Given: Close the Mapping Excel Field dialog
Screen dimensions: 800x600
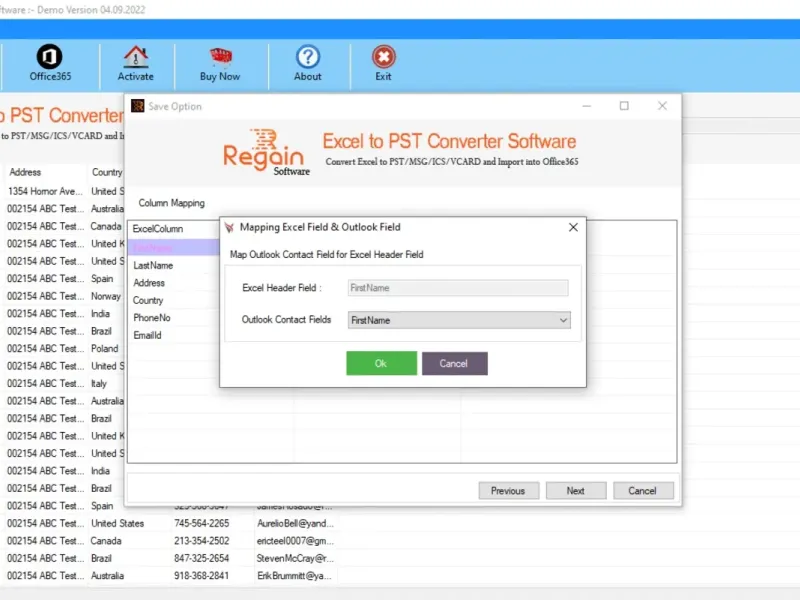Looking at the screenshot, I should 573,227.
